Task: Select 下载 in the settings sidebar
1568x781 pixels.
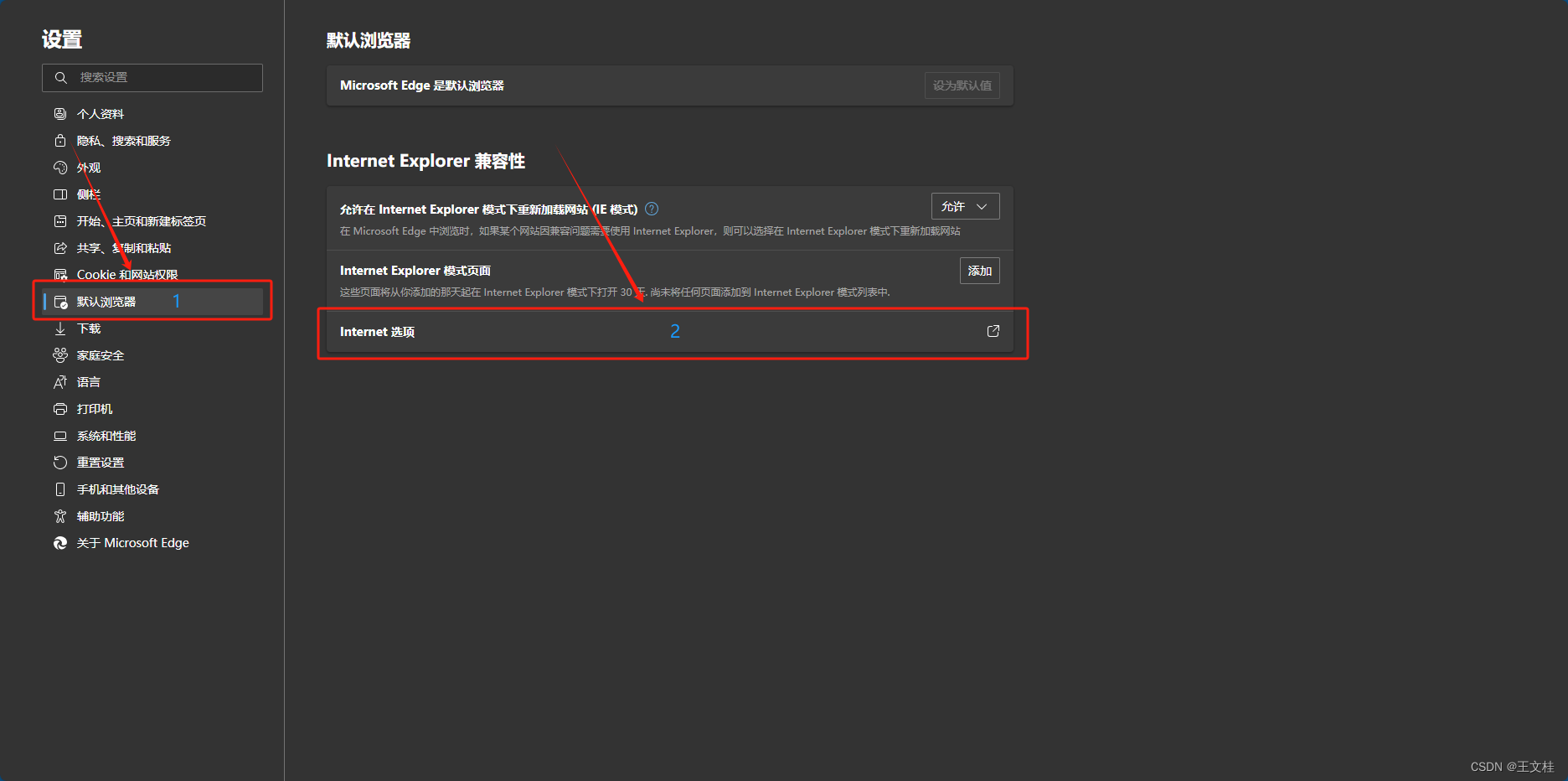Action: (152, 328)
